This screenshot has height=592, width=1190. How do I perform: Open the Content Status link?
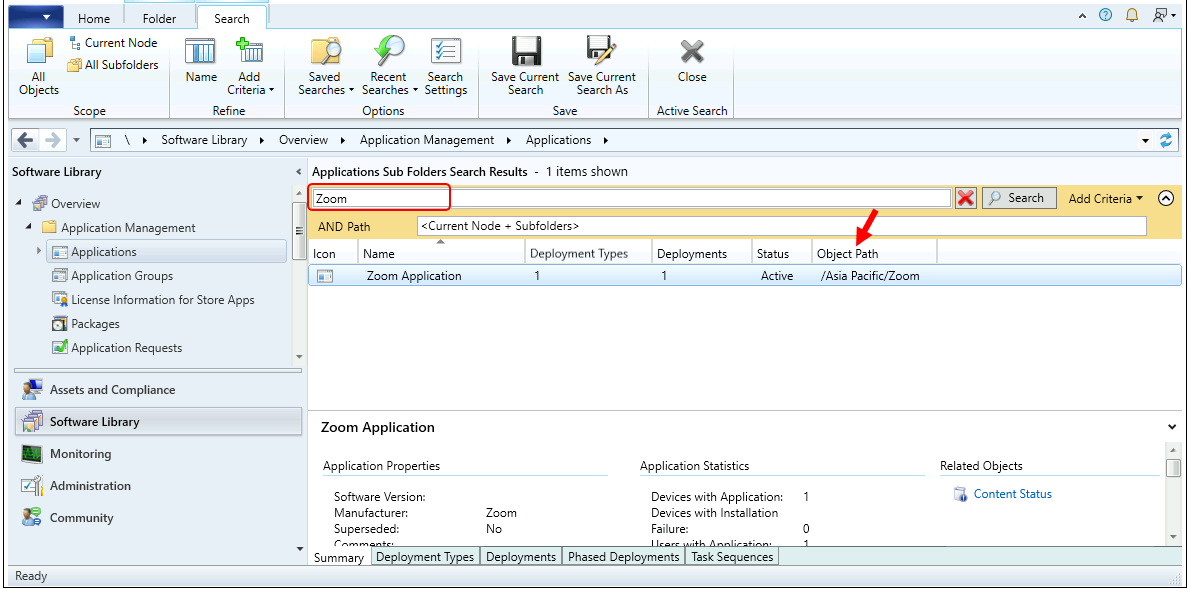[1012, 493]
